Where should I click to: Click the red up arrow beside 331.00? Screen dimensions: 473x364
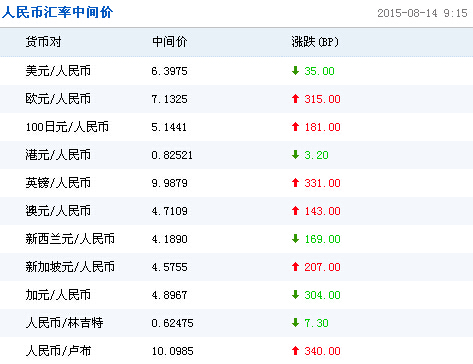pos(295,183)
